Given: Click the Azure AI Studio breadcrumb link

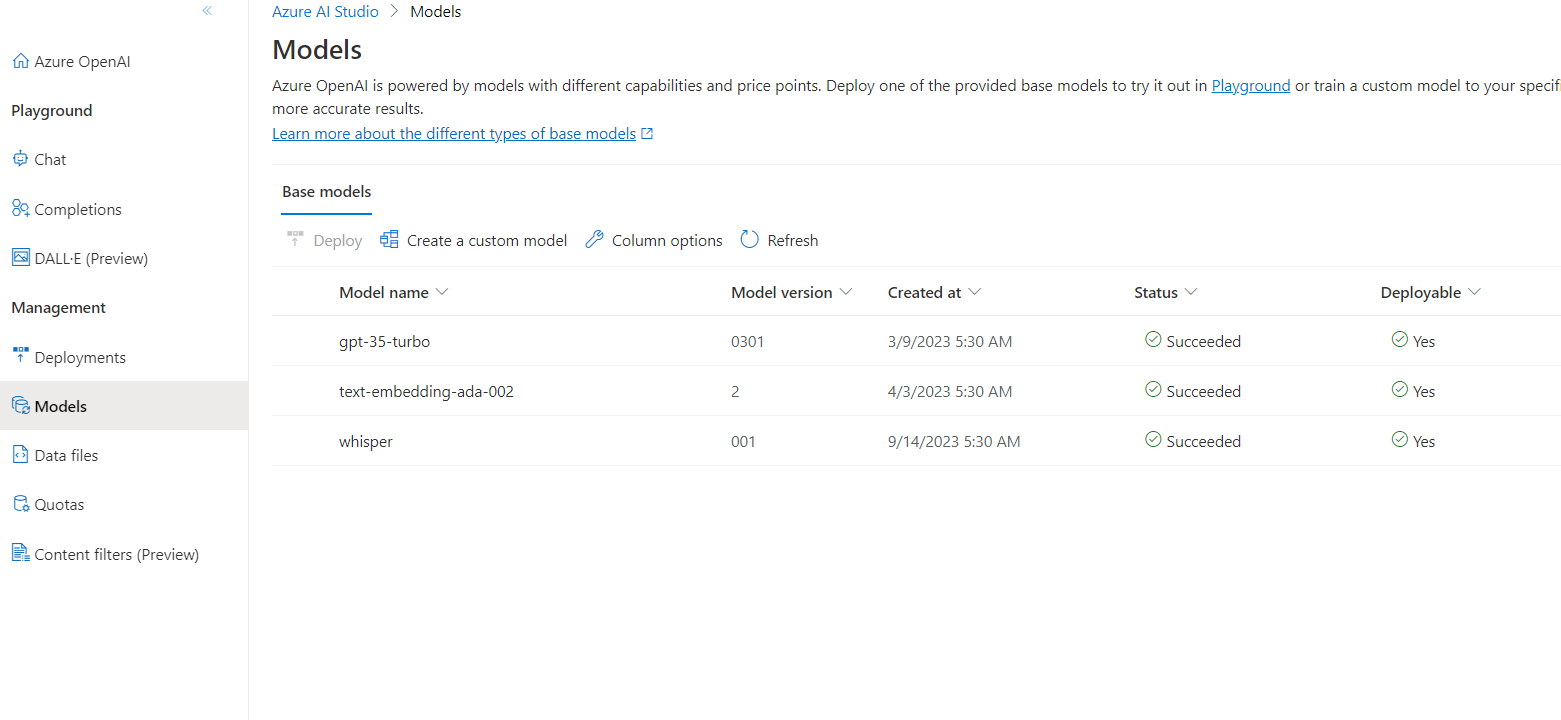Looking at the screenshot, I should tap(325, 12).
